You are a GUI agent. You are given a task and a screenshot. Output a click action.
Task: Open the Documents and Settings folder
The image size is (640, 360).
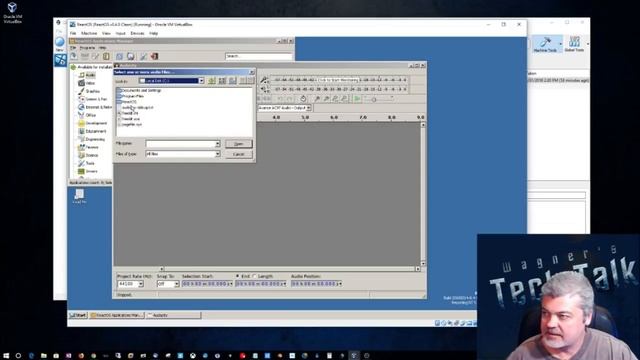pyautogui.click(x=139, y=90)
